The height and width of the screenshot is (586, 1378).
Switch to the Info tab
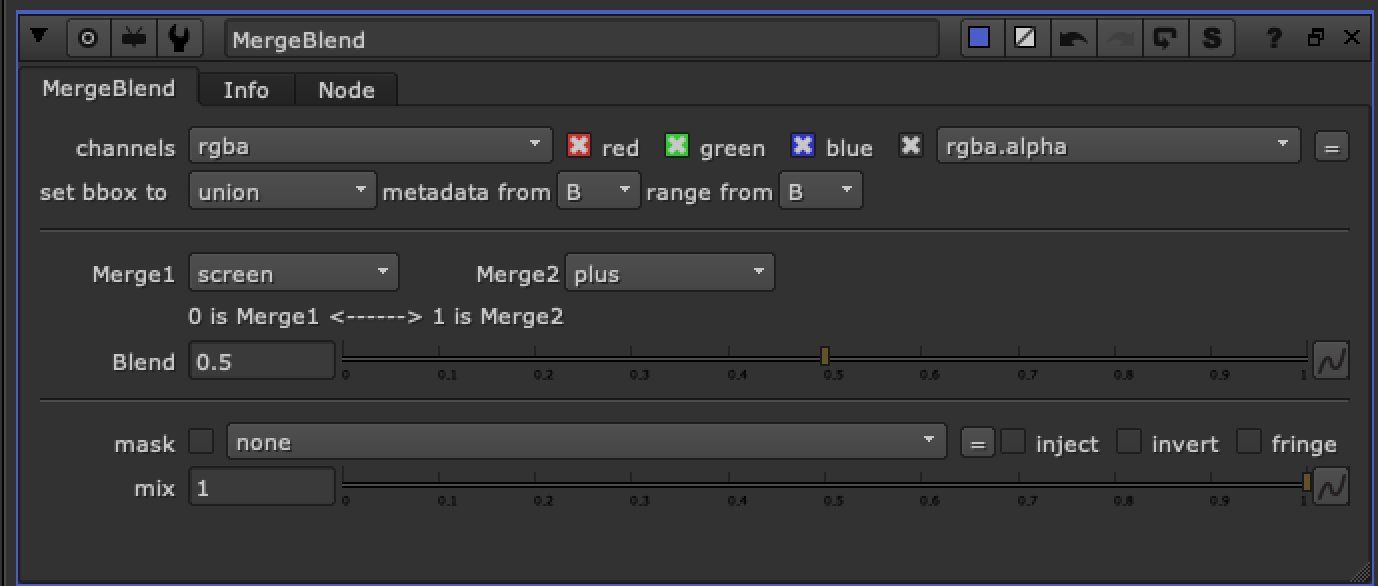(246, 89)
